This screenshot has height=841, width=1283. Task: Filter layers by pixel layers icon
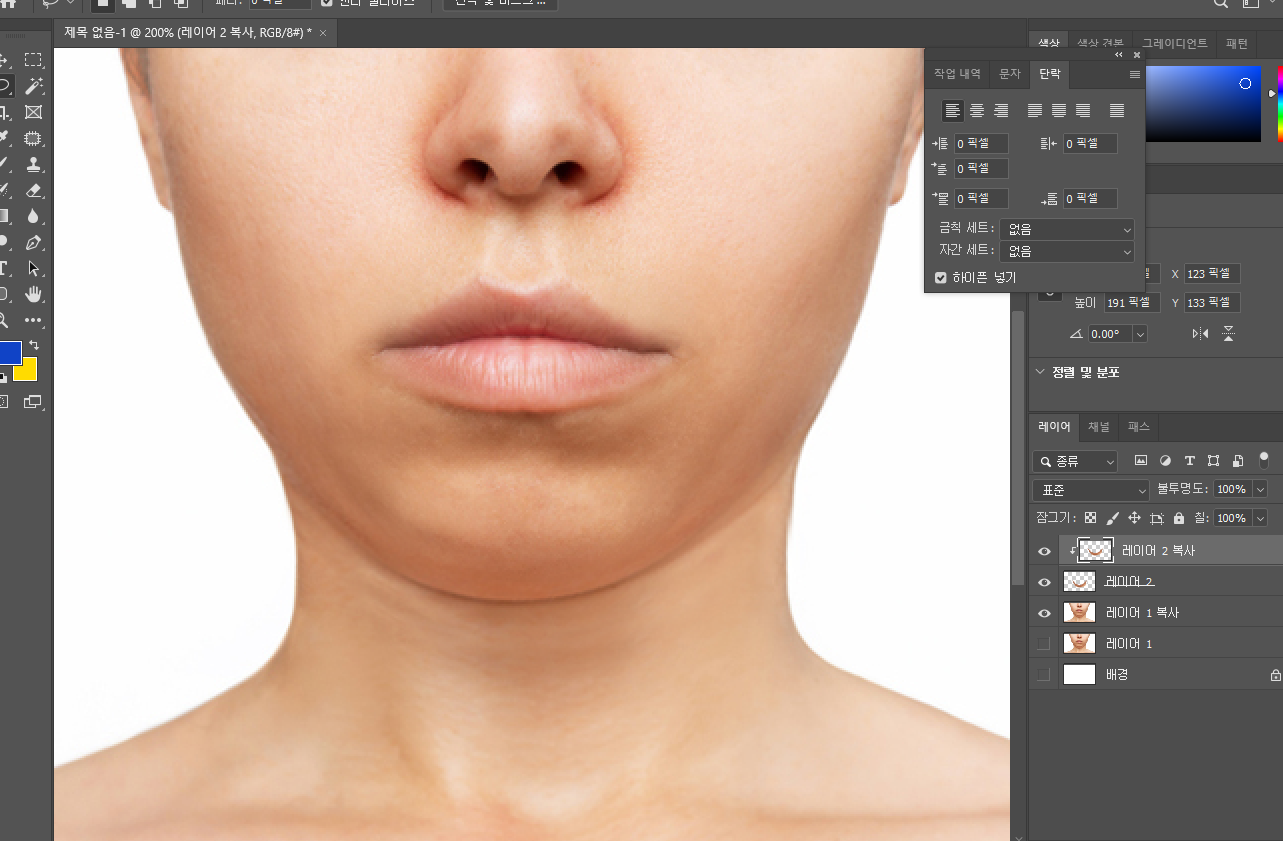click(1140, 461)
